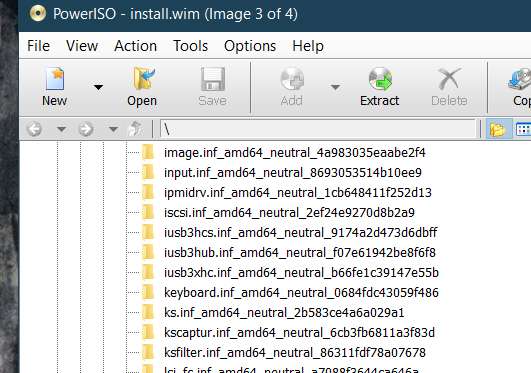Select image.inf_amd64_neutral_4a983035eaabe2f4 folder
Image resolution: width=531 pixels, height=373 pixels.
pos(295,153)
